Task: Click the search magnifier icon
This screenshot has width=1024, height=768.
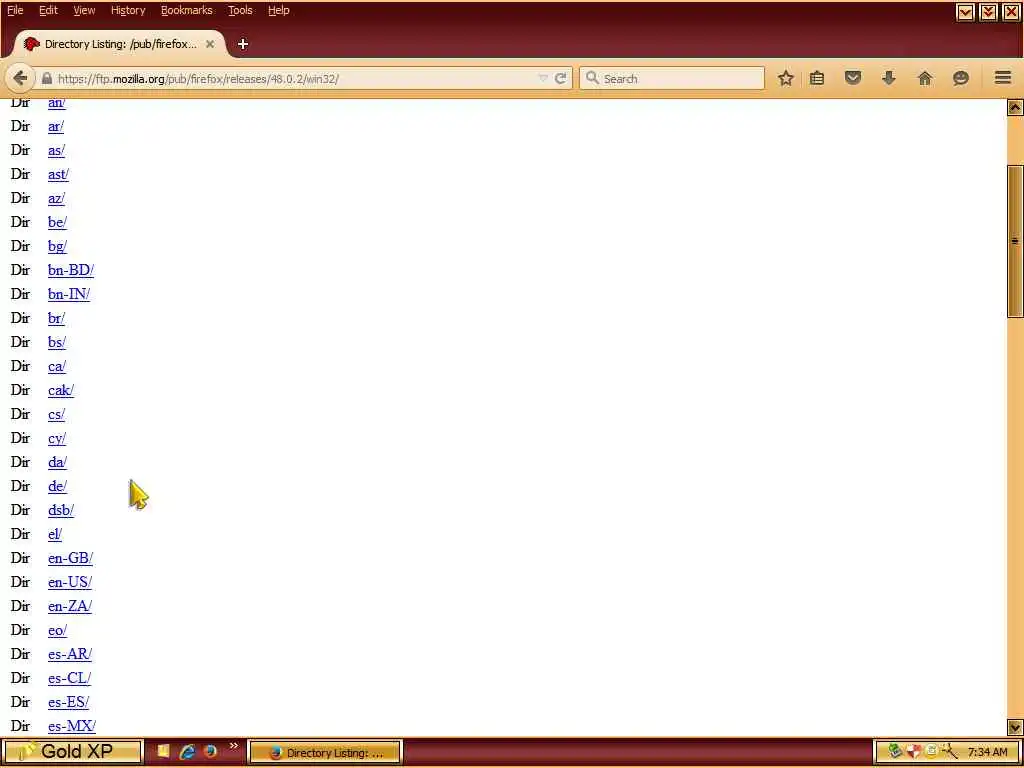Action: coord(592,78)
